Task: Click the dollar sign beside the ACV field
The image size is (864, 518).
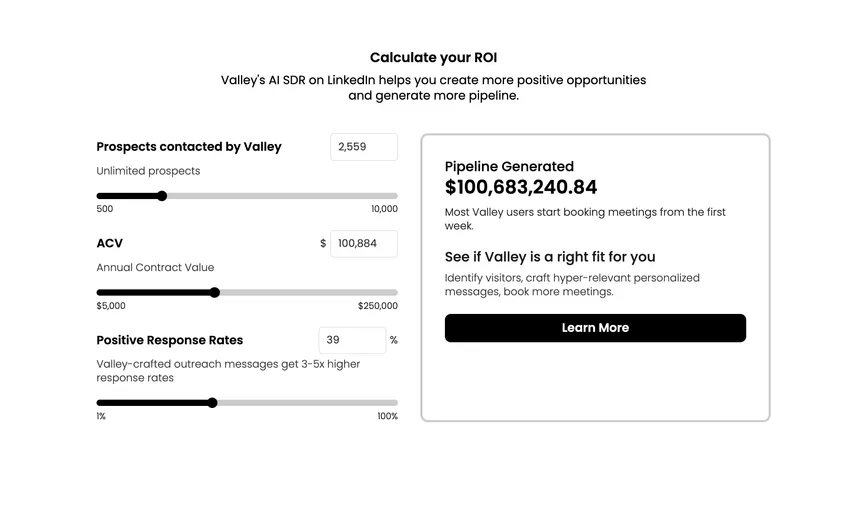Action: pyautogui.click(x=323, y=243)
